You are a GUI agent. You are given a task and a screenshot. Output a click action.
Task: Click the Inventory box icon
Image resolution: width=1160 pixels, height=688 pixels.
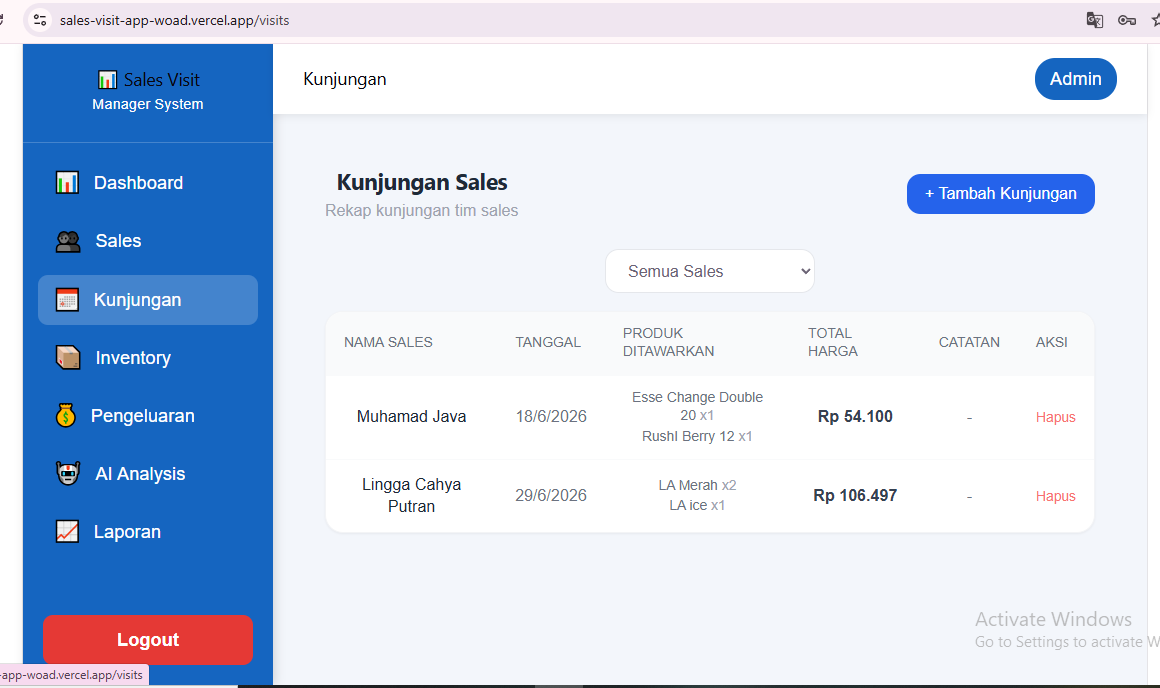click(68, 358)
